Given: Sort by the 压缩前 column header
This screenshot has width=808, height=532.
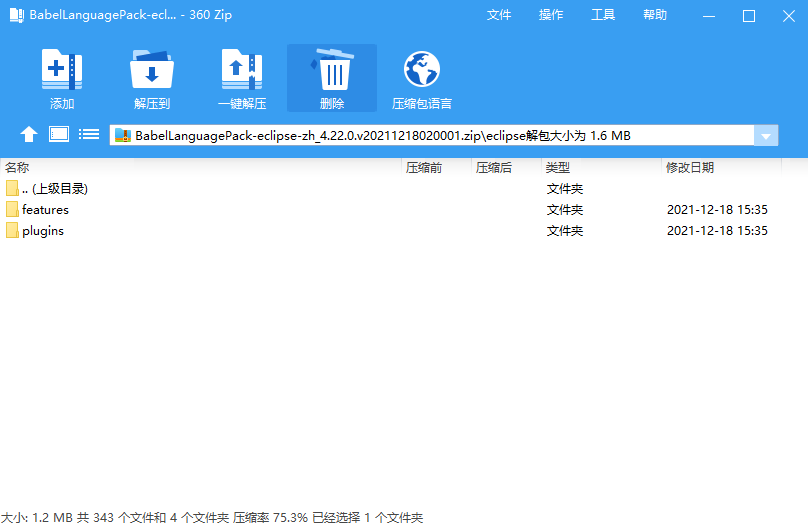Looking at the screenshot, I should pos(424,168).
